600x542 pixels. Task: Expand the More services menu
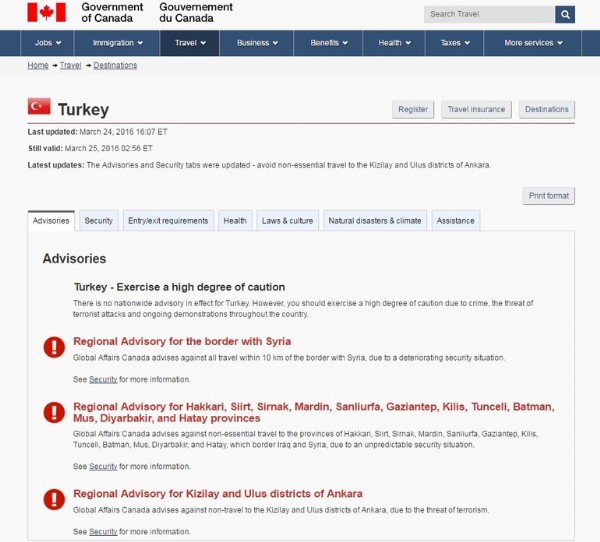(533, 43)
